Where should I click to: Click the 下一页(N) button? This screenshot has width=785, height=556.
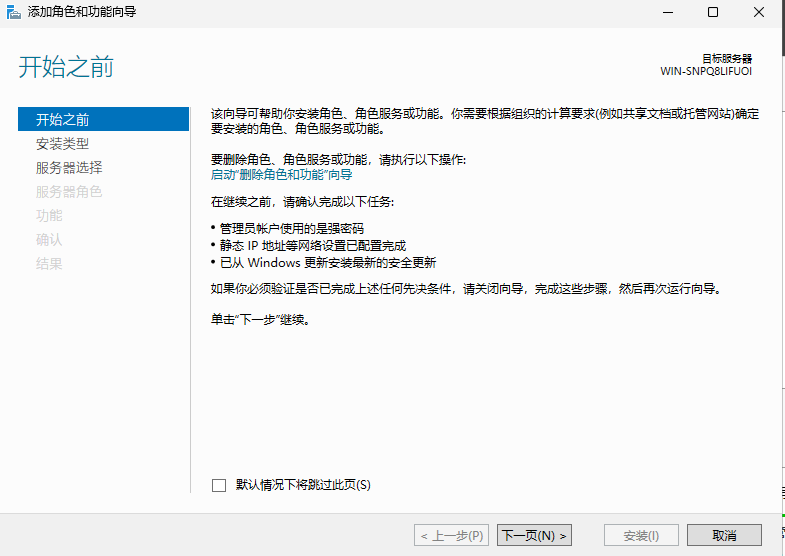click(x=534, y=535)
